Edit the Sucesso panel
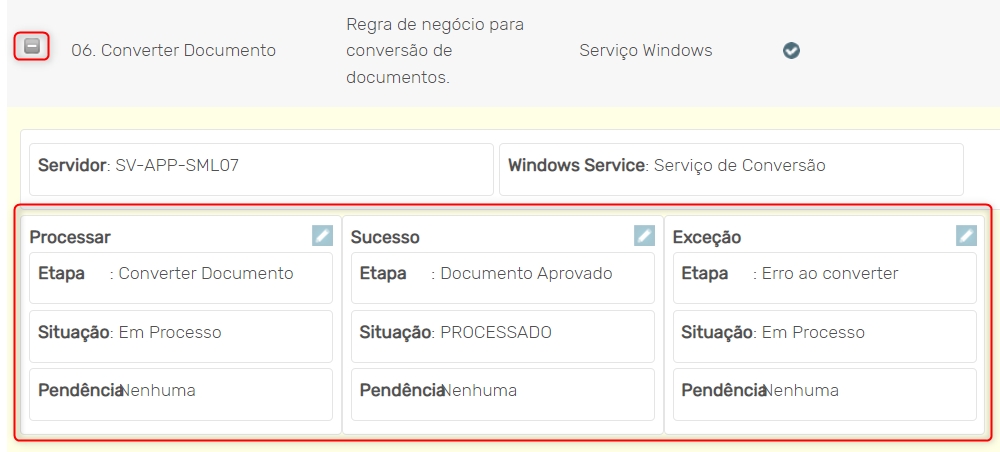Viewport: 1000px width, 452px height. pyautogui.click(x=644, y=235)
